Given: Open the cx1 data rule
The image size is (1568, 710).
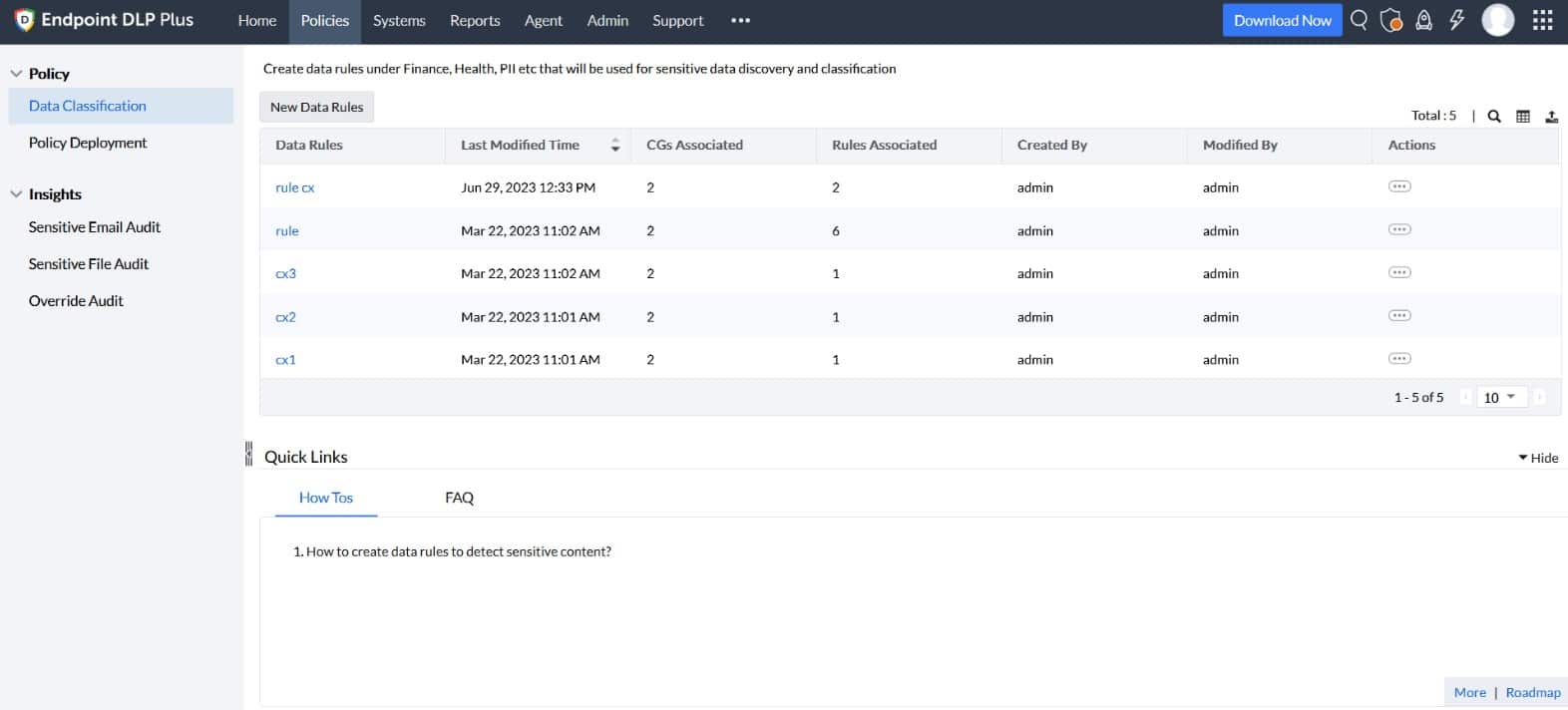Looking at the screenshot, I should 285,360.
